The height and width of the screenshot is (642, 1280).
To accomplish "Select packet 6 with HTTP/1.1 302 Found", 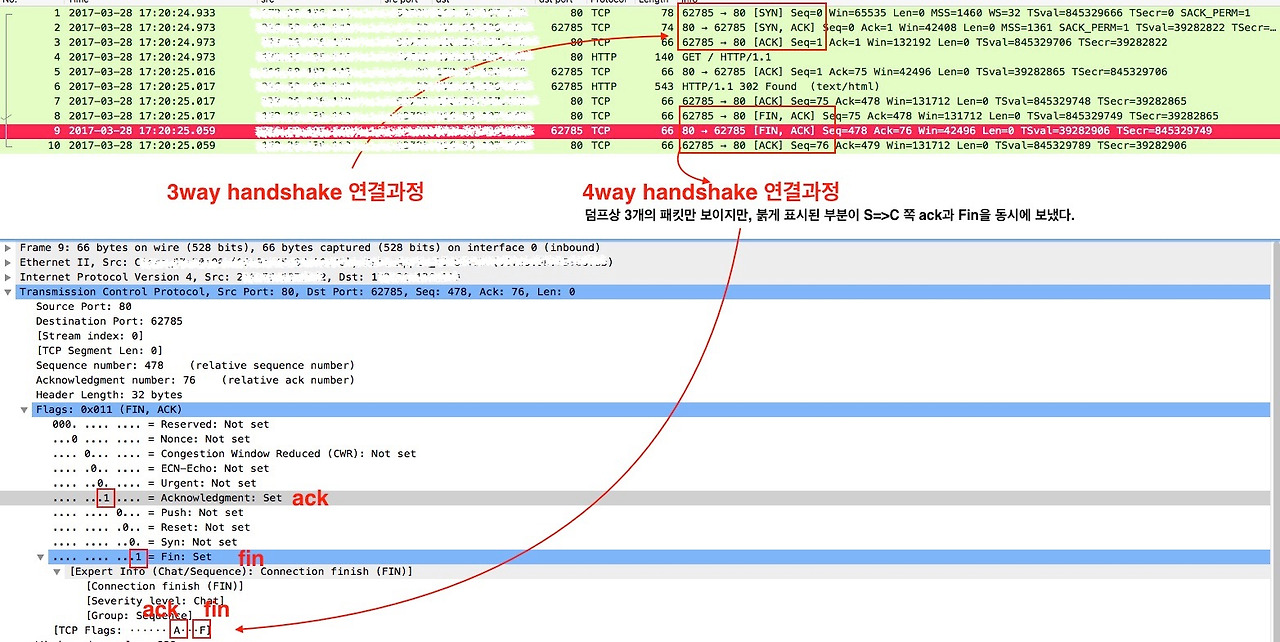I will click(x=640, y=87).
